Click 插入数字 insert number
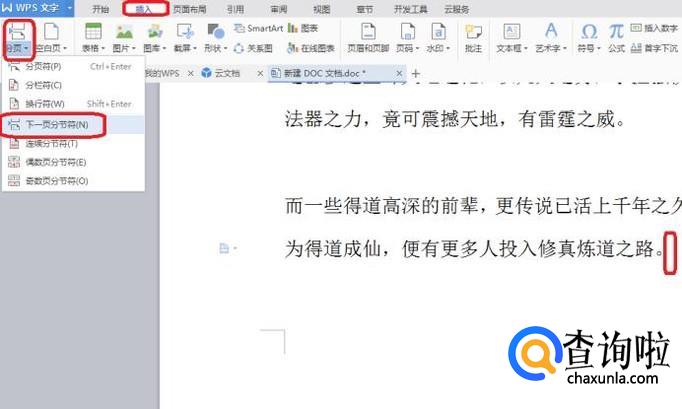The height and width of the screenshot is (409, 682). point(654,28)
